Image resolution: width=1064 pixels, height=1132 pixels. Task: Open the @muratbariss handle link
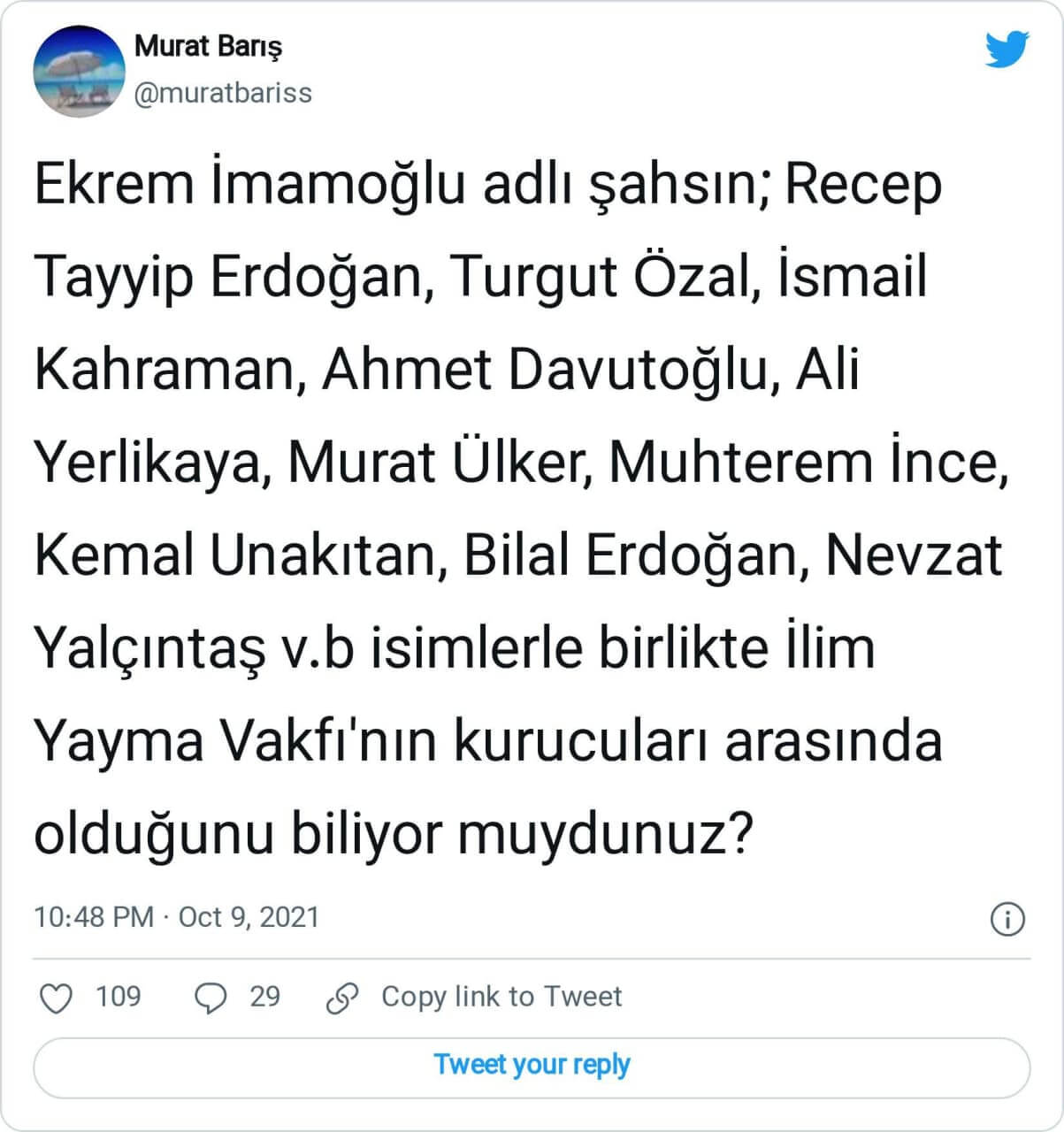[223, 93]
